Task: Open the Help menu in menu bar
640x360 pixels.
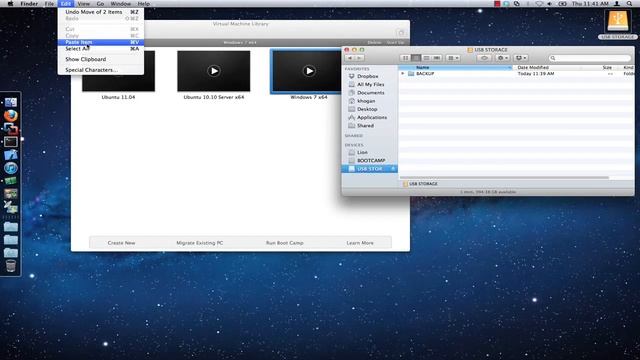Action: click(x=144, y=4)
